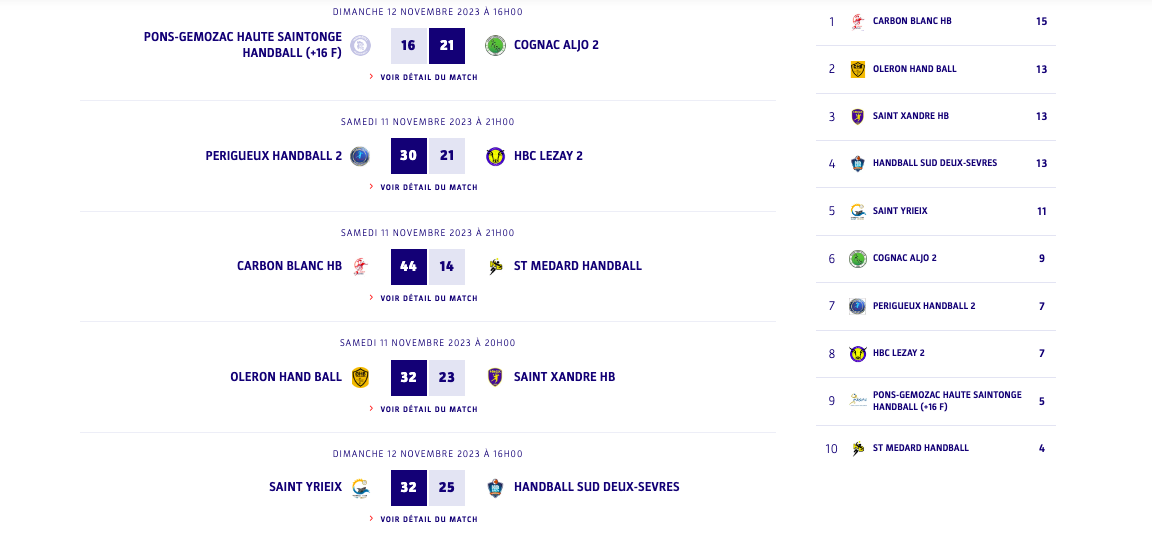Click Cognac Aljo 2 logo in standings
The image size is (1152, 555).
[x=857, y=258]
